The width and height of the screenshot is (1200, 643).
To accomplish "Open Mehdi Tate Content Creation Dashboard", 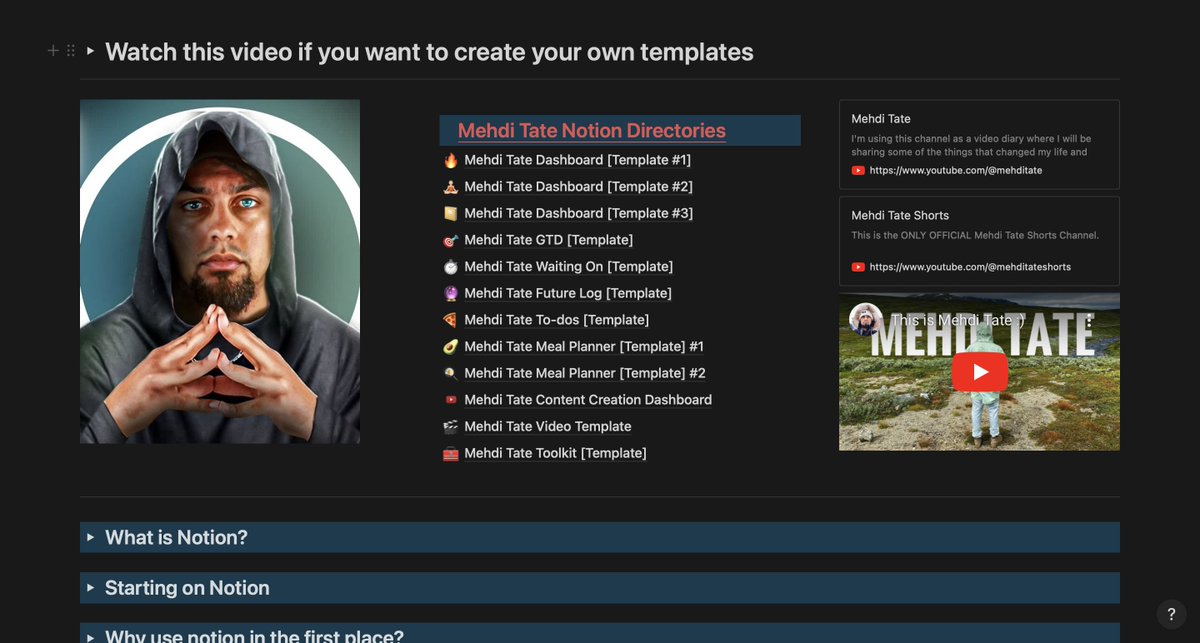I will pyautogui.click(x=588, y=400).
